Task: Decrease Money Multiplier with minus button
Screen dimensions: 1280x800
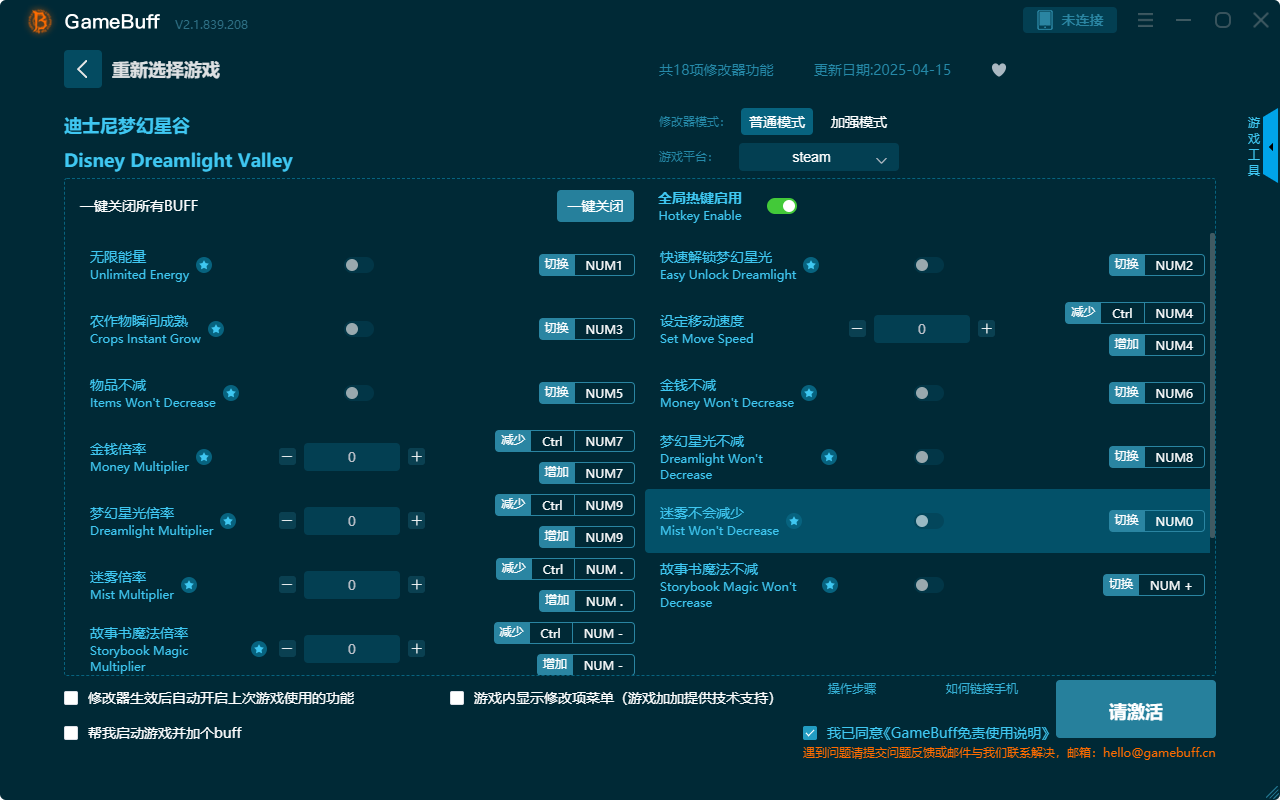Action: [x=287, y=457]
